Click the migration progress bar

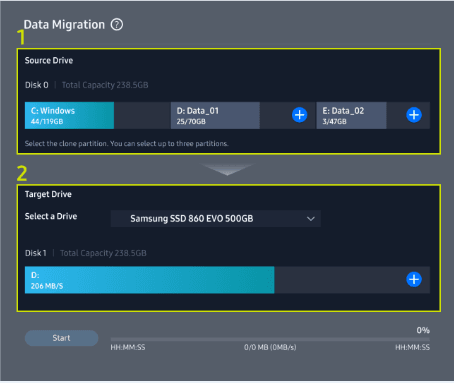(270, 339)
